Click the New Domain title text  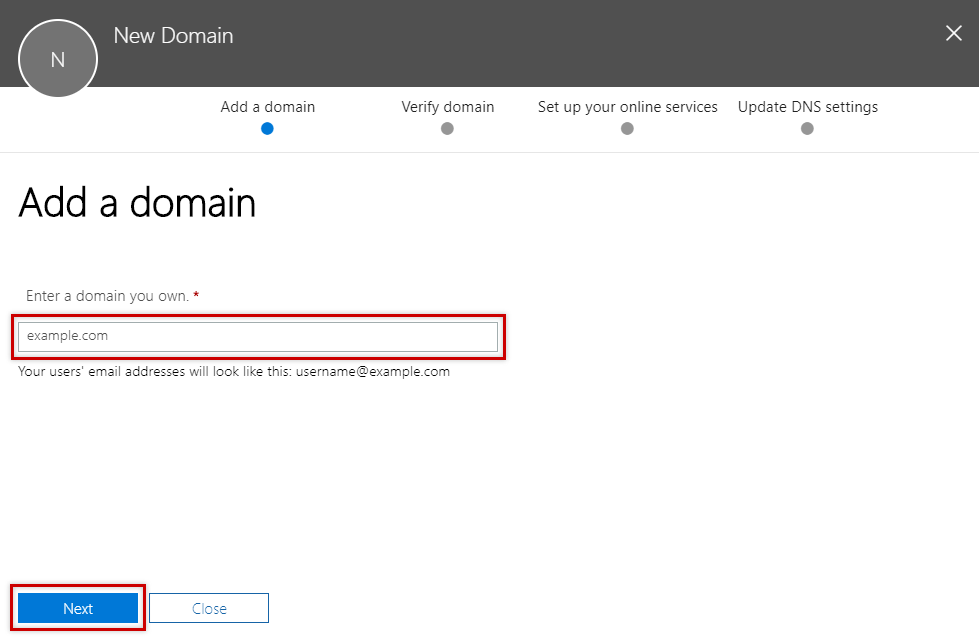tap(173, 36)
